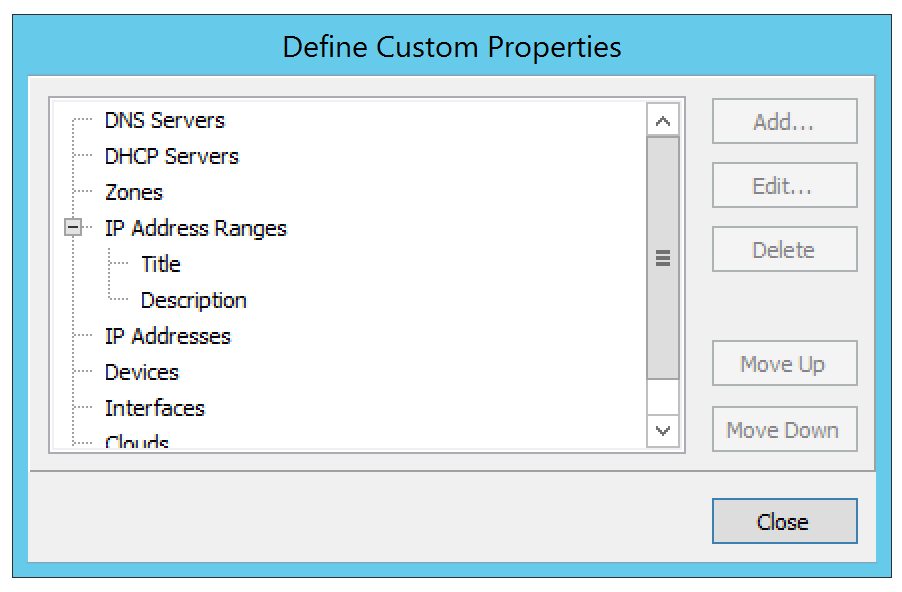The width and height of the screenshot is (902, 592).
Task: Choose Zones in the property tree
Action: point(134,192)
